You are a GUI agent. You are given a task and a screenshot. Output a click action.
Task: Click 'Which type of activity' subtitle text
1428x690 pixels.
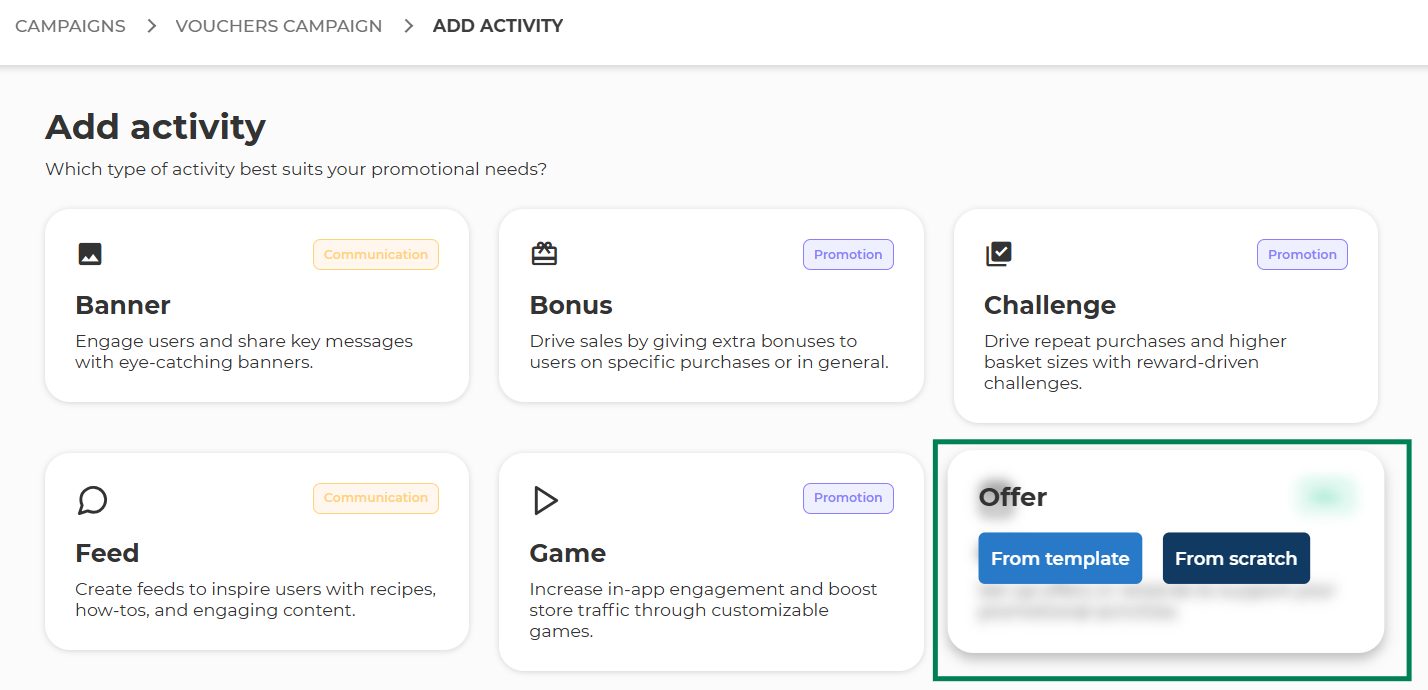(296, 169)
